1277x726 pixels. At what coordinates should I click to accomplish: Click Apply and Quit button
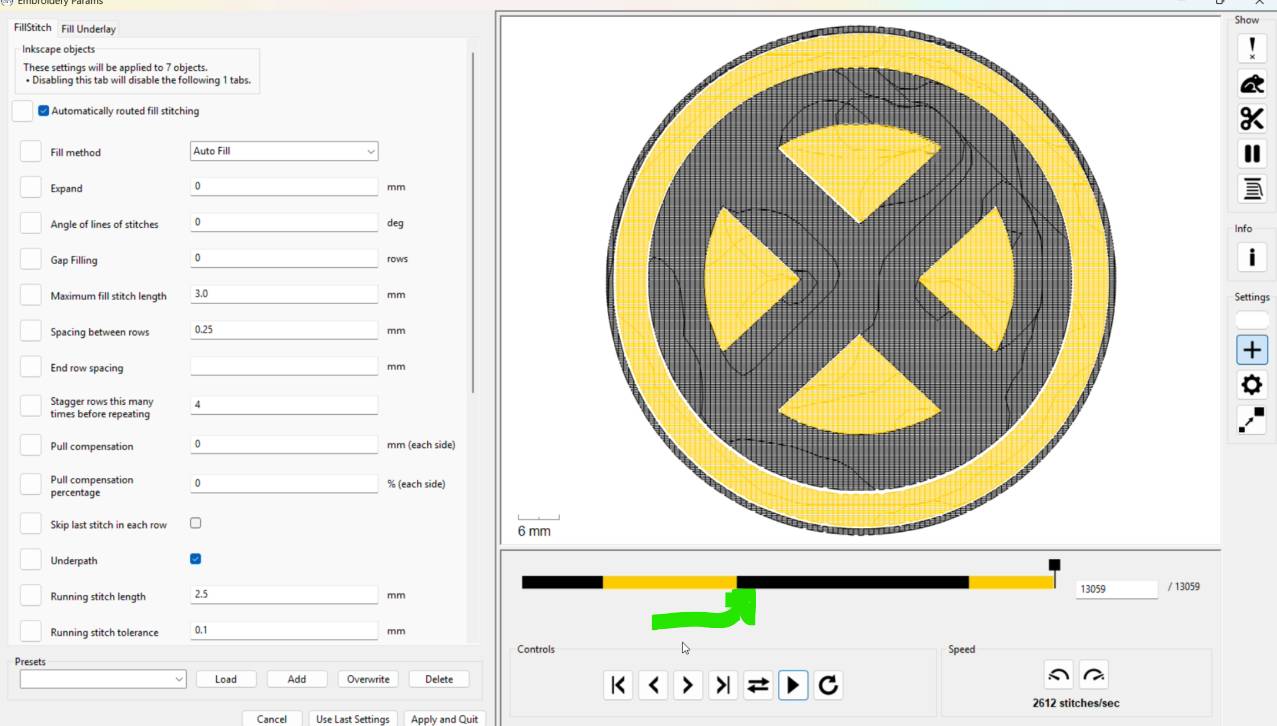point(445,718)
